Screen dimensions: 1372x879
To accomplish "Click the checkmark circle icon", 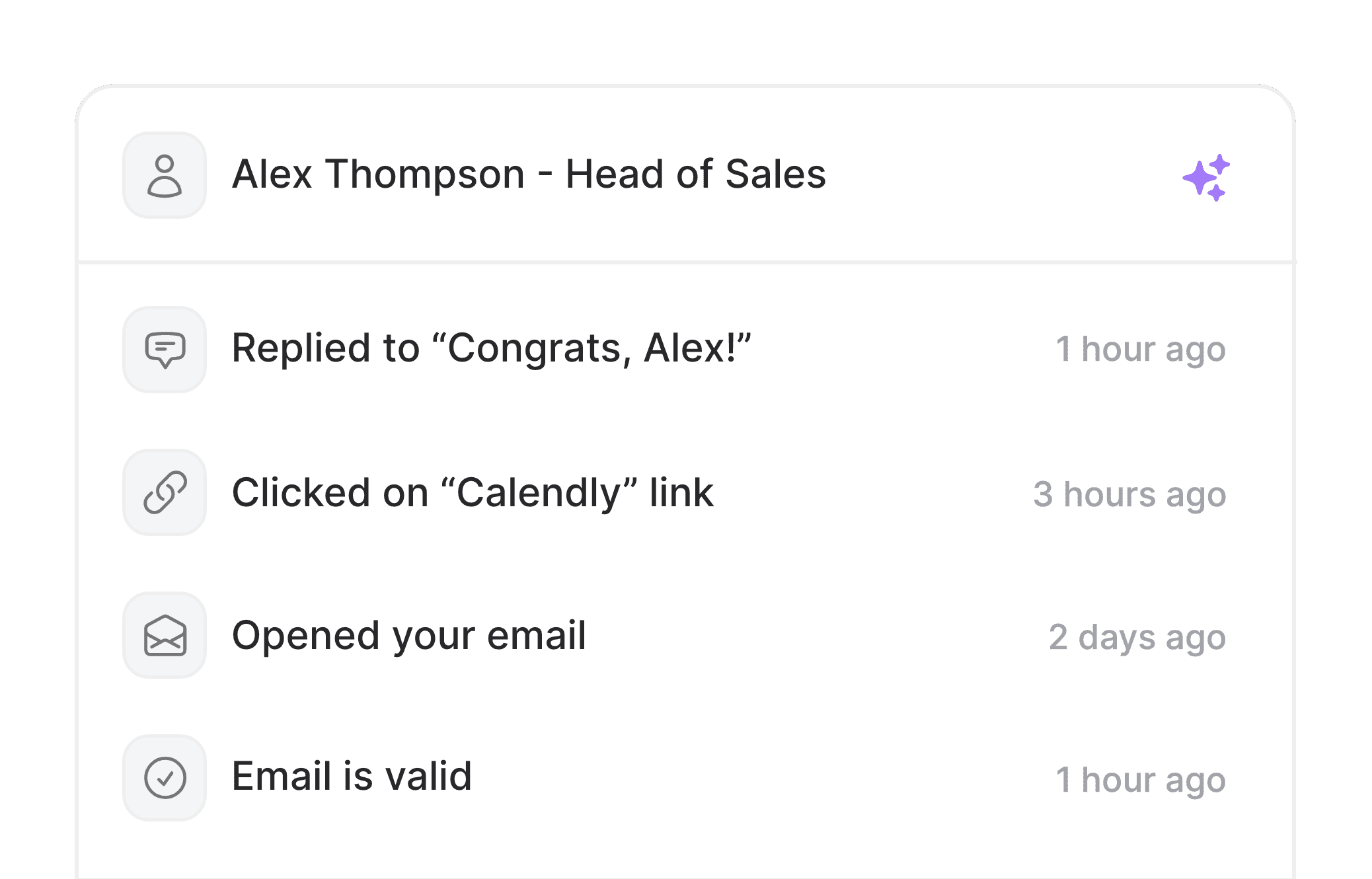I will click(x=165, y=778).
